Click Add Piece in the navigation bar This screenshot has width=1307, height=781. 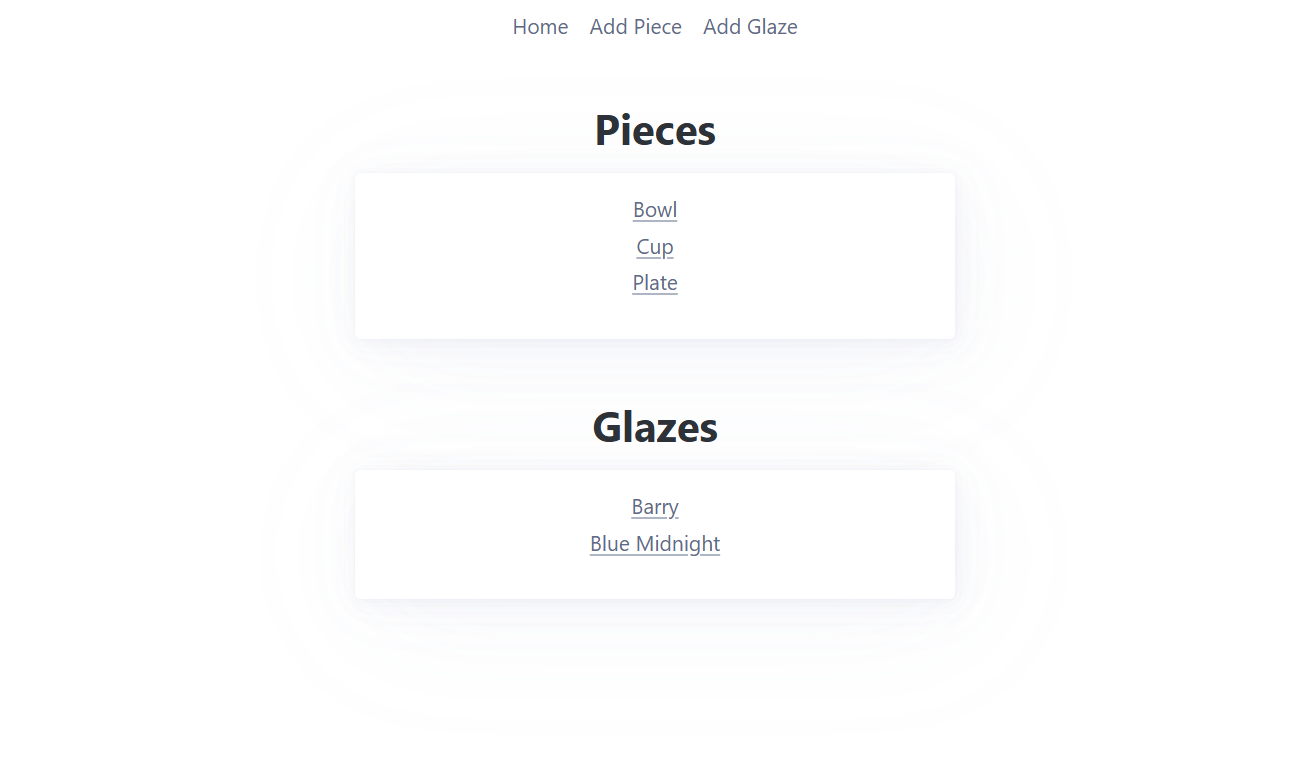click(635, 27)
